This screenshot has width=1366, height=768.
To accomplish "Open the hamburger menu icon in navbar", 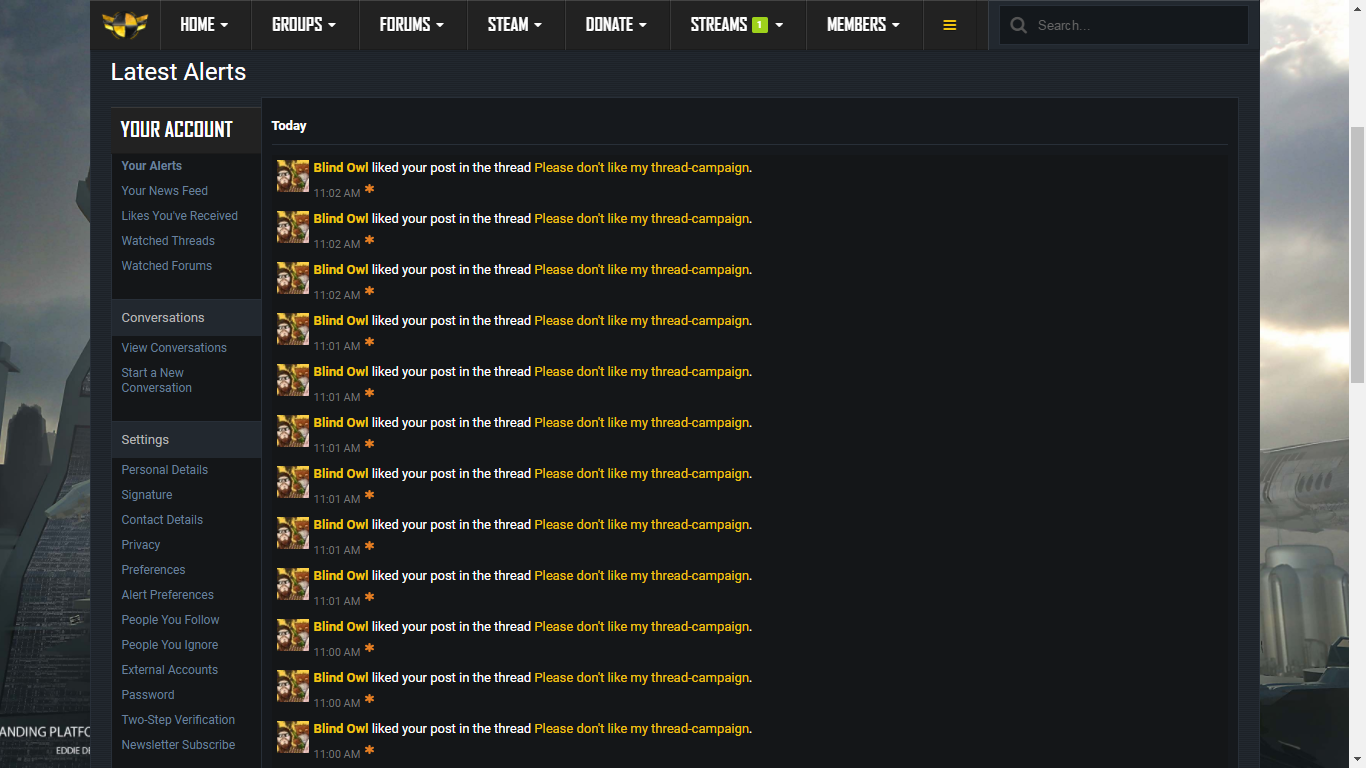I will click(949, 25).
